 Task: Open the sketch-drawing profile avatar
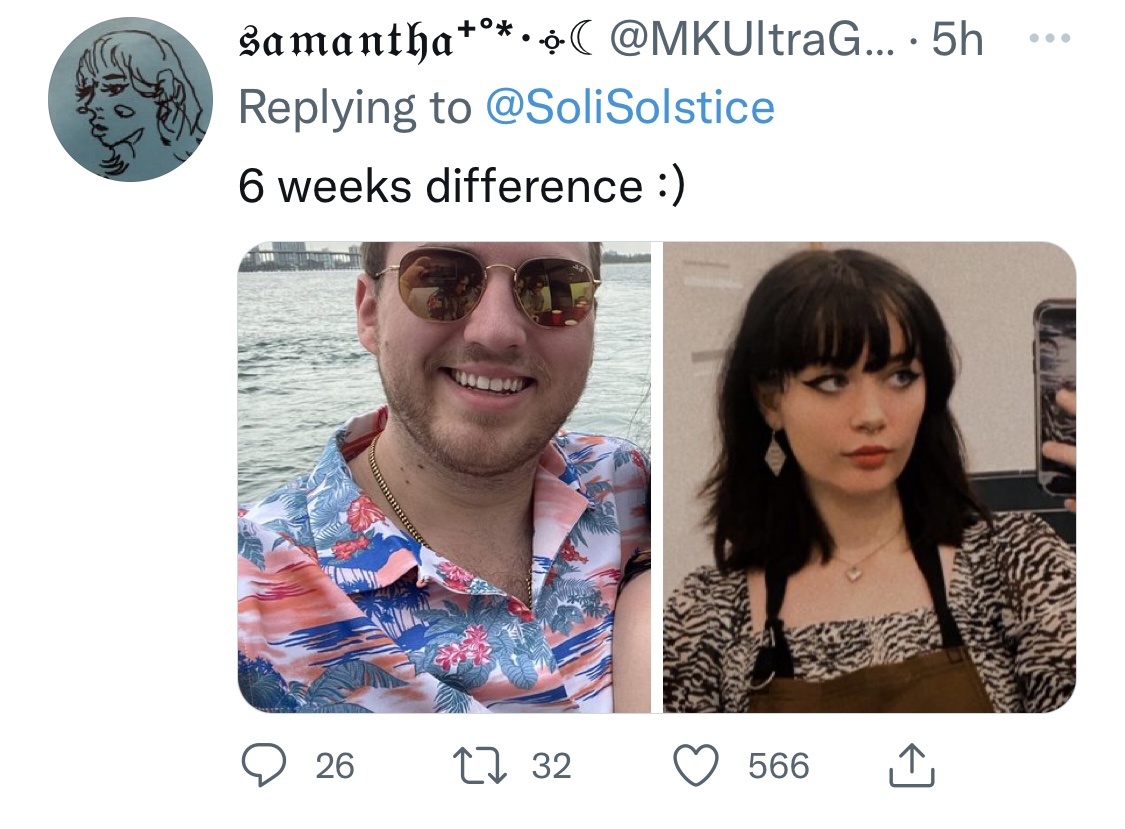(x=131, y=99)
